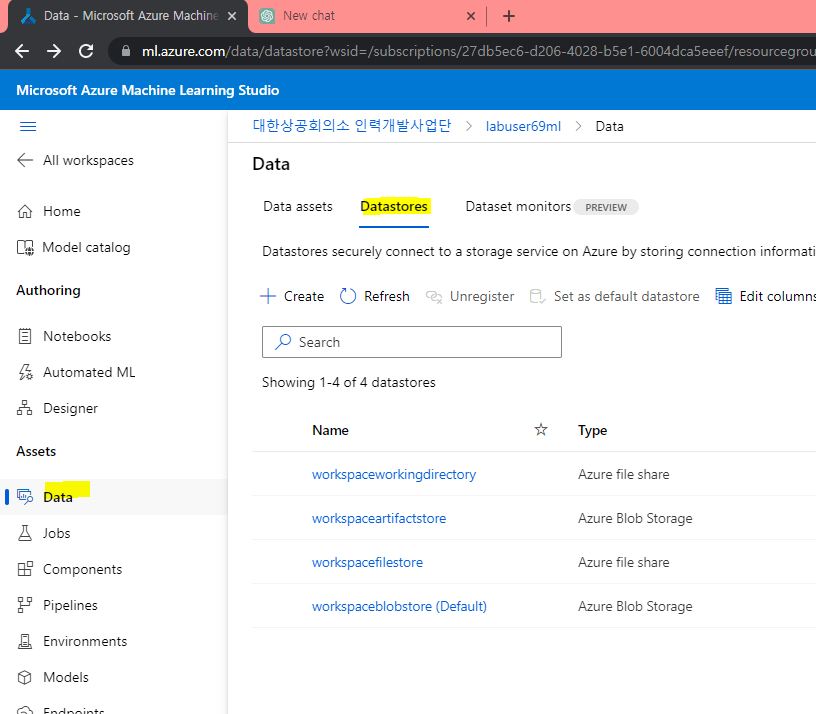Click the Set as default datastore icon

[x=537, y=297]
